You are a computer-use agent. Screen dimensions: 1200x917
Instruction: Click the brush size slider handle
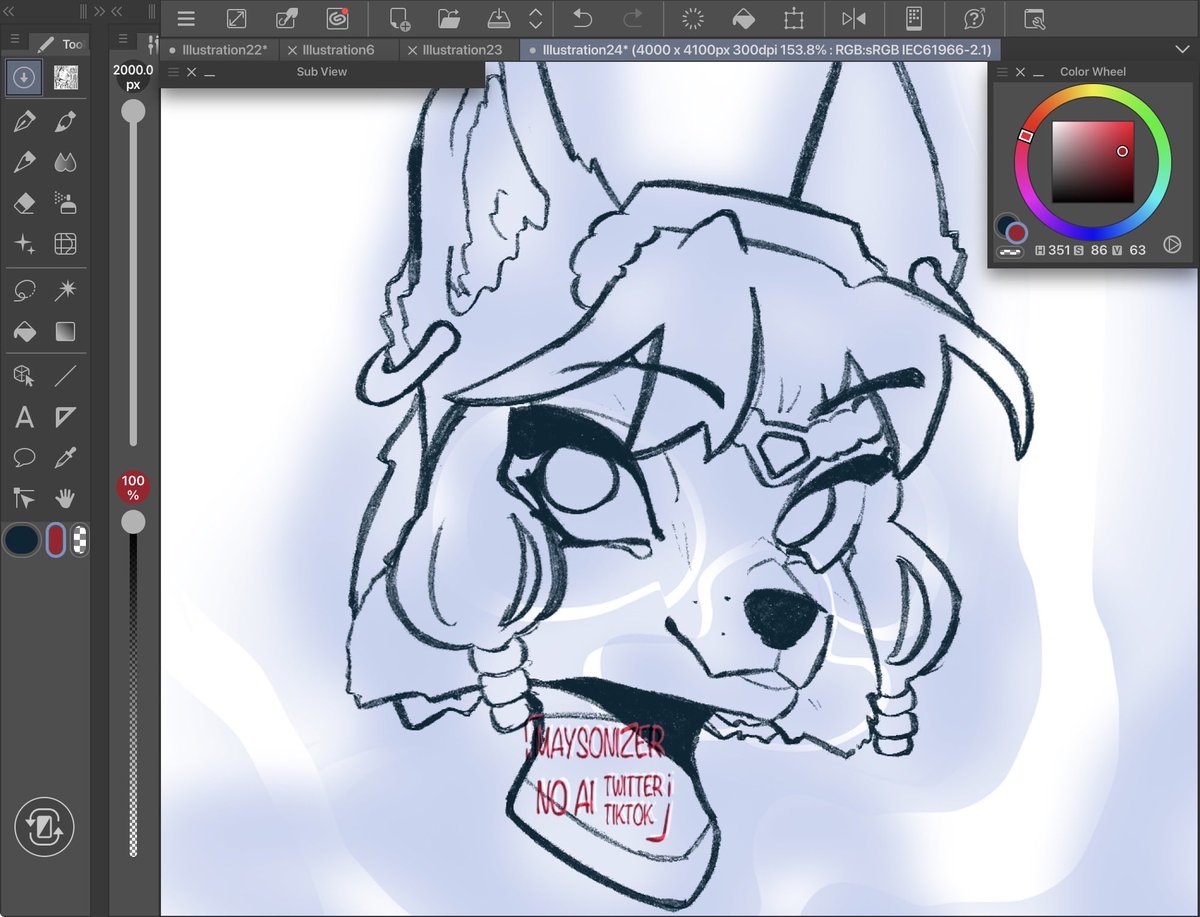pos(133,112)
